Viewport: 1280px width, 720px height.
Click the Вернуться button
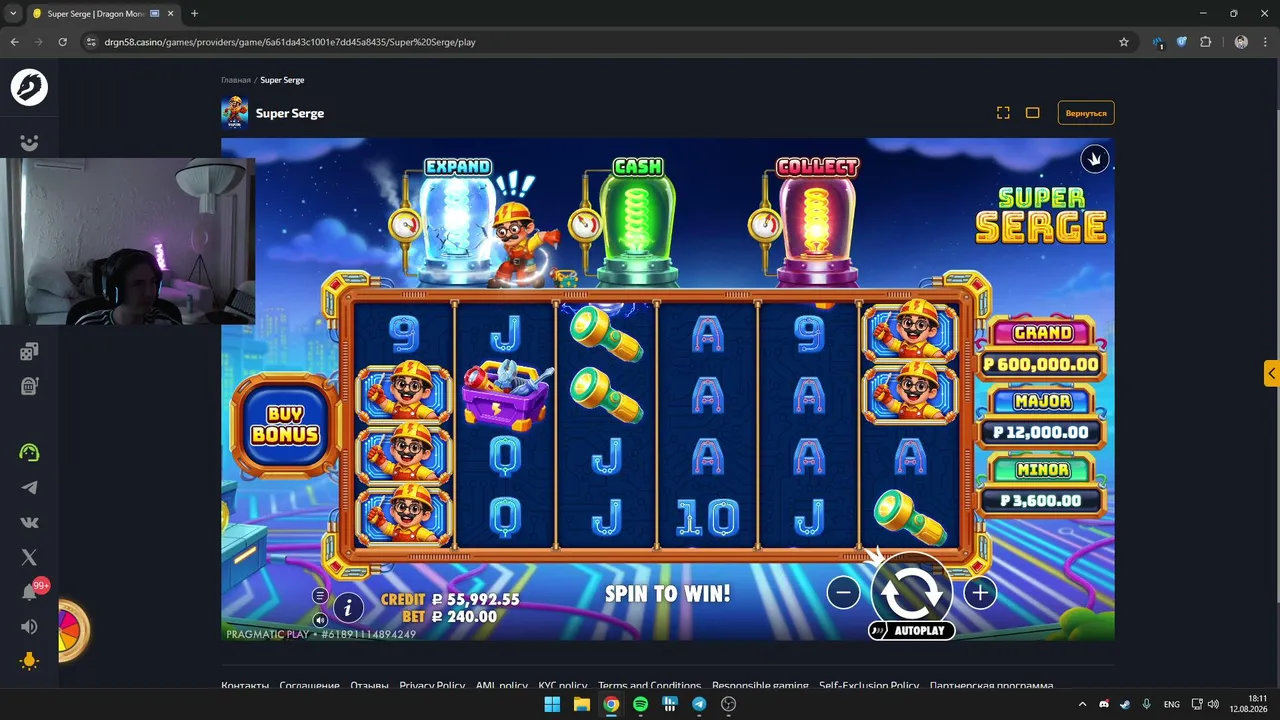coord(1086,113)
